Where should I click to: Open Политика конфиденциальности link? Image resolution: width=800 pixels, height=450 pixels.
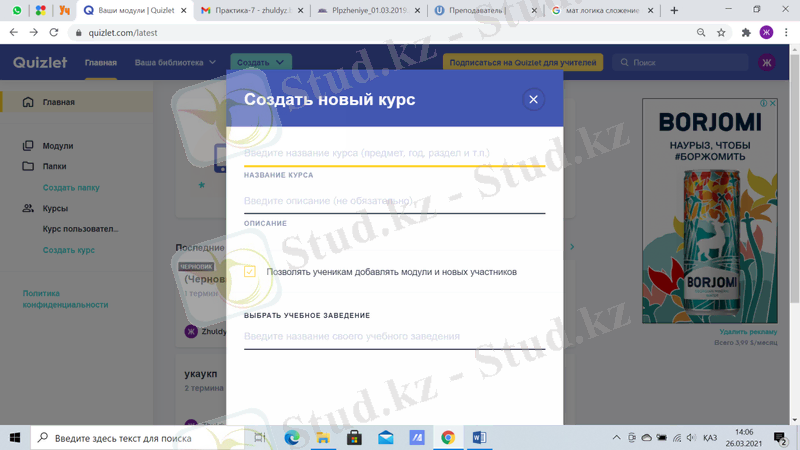point(65,299)
